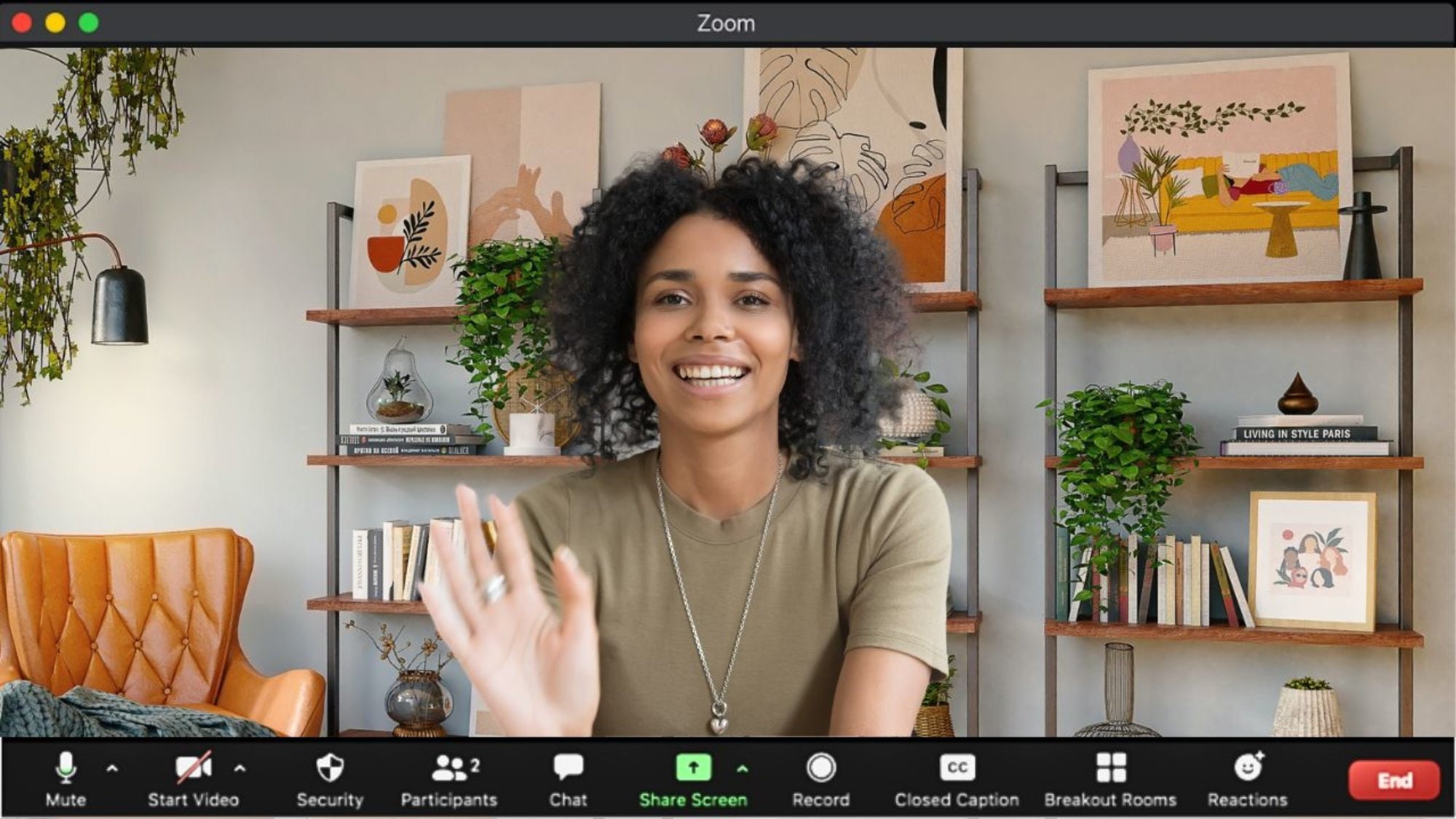
Task: Select the Participants label
Action: (448, 799)
